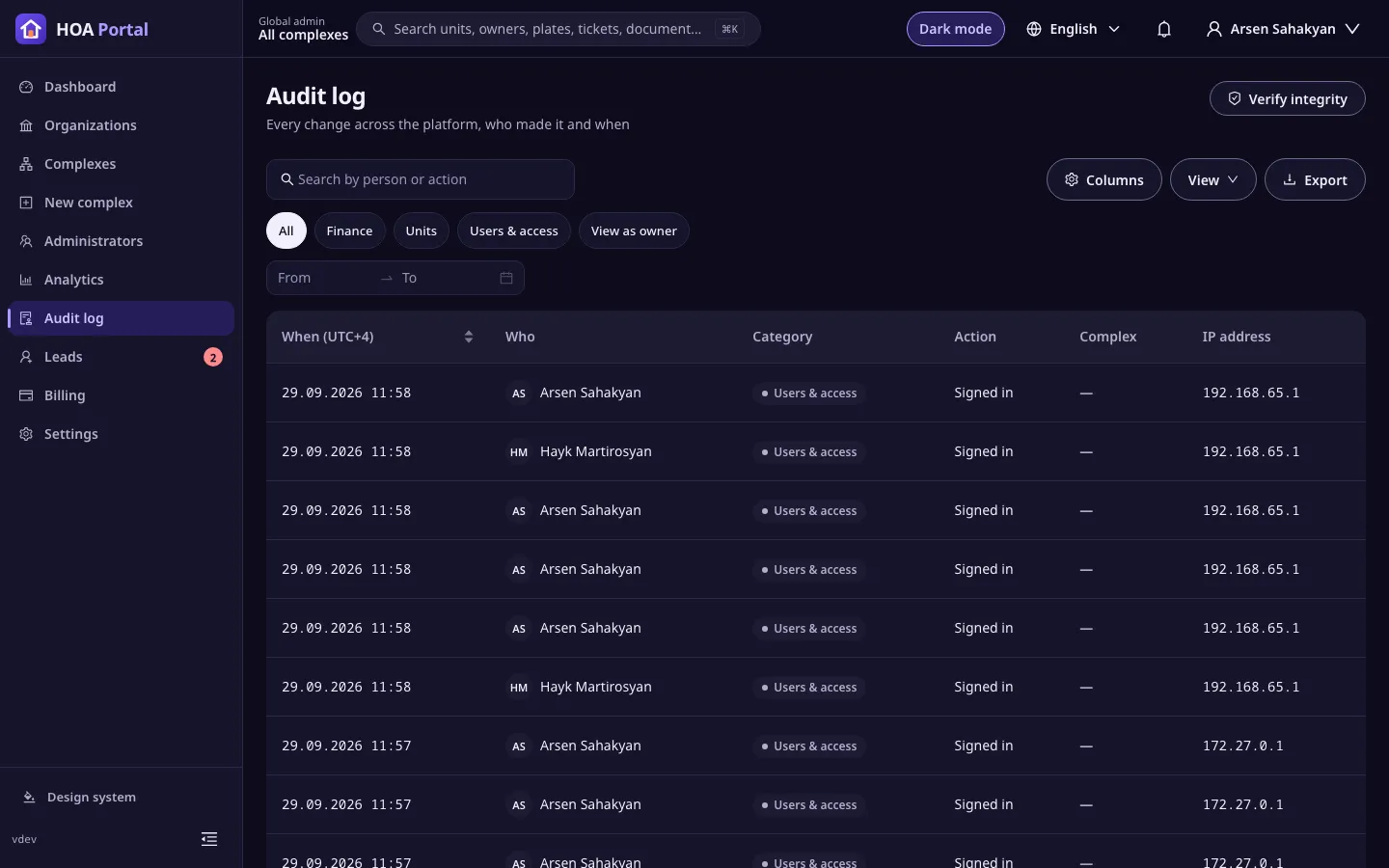1389x868 pixels.
Task: Open the View dropdown
Action: click(x=1212, y=179)
